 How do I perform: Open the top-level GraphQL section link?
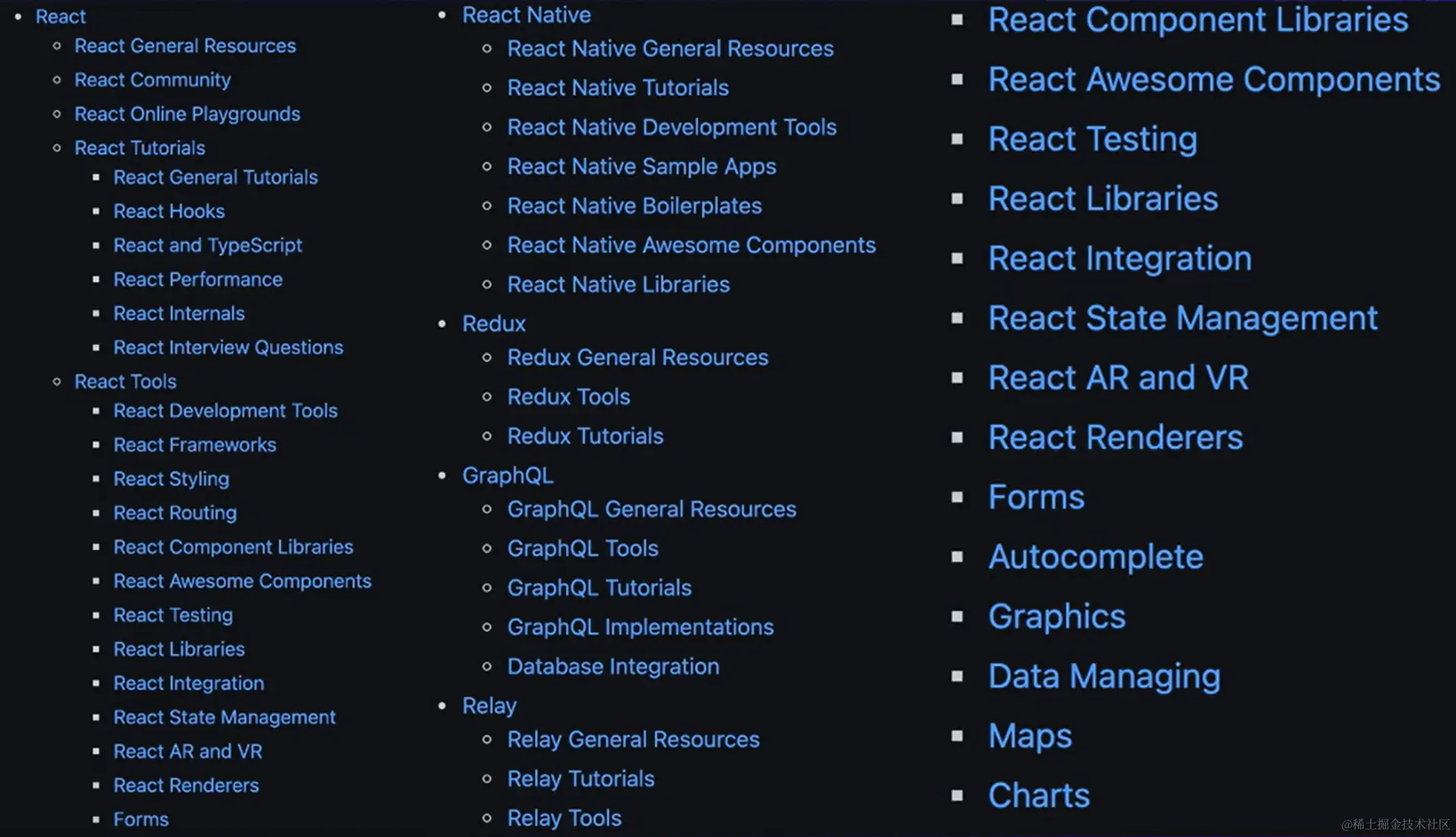pyautogui.click(x=507, y=475)
